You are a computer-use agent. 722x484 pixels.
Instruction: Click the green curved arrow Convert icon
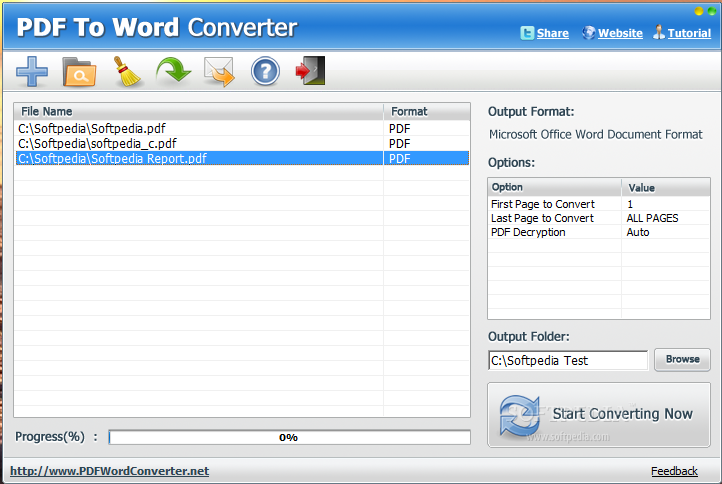pyautogui.click(x=173, y=71)
